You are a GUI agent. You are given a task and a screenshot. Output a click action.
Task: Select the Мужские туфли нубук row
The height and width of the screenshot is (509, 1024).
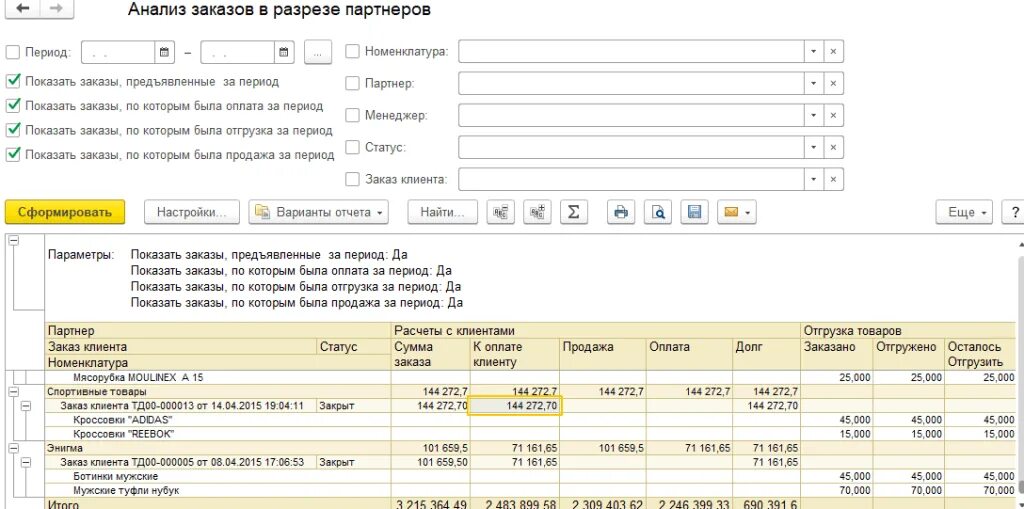click(530, 490)
